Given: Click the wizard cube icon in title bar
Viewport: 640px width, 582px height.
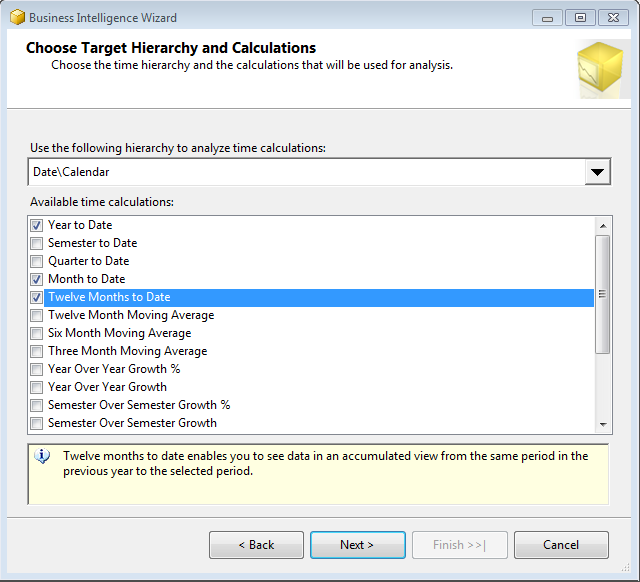Looking at the screenshot, I should coord(17,17).
